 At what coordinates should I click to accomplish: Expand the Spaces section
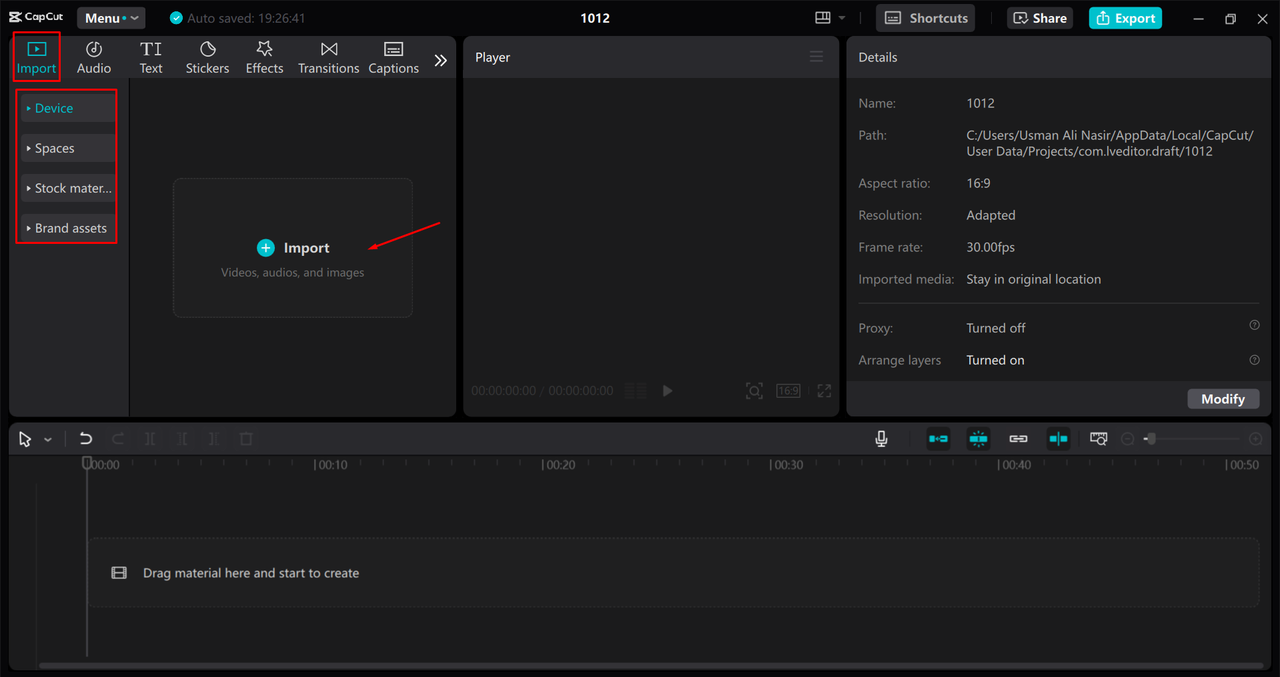point(68,148)
